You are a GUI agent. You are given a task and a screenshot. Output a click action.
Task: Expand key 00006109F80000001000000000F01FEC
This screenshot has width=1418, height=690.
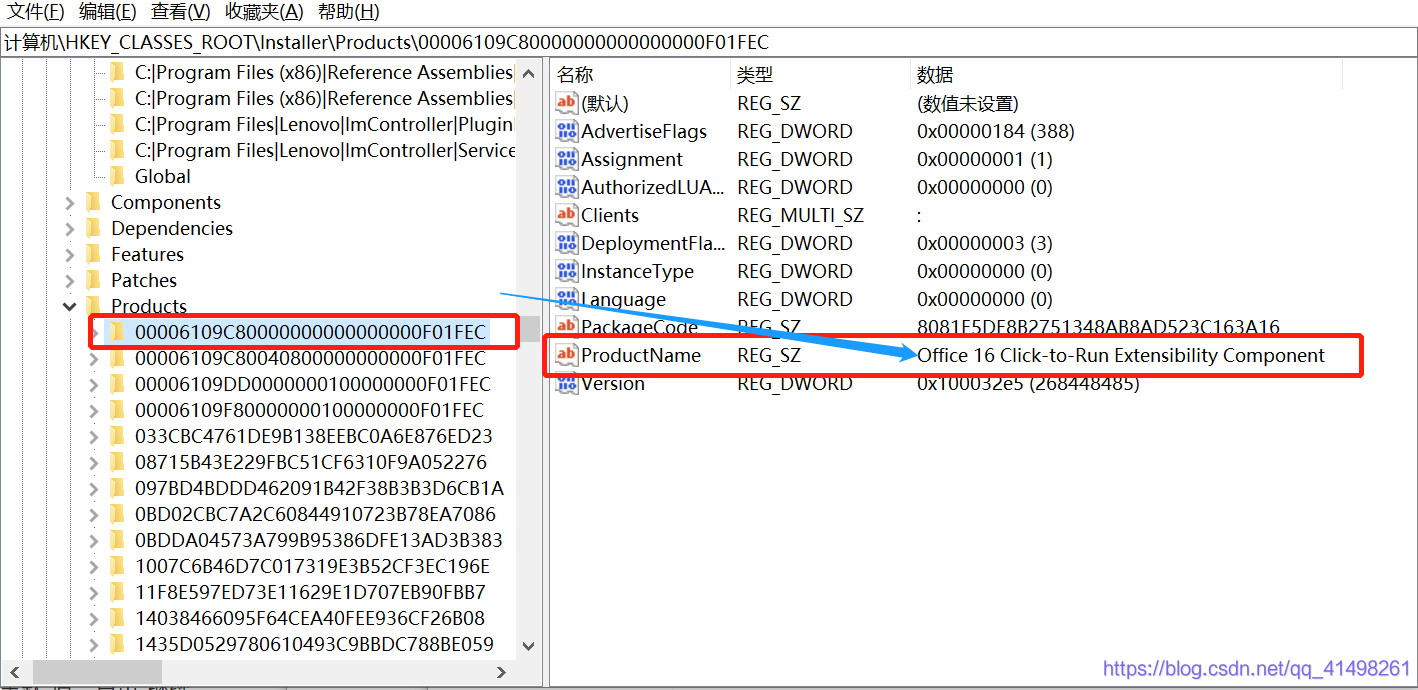(94, 410)
